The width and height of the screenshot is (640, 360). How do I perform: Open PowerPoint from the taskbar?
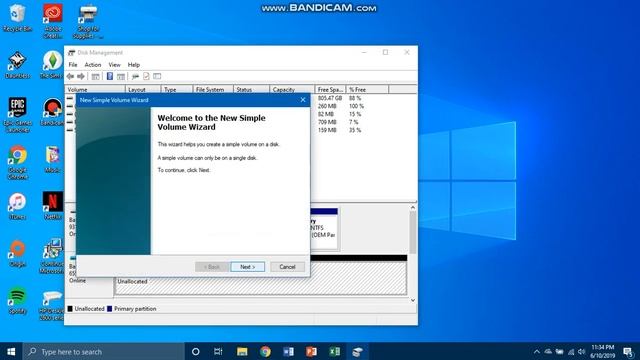[x=311, y=351]
